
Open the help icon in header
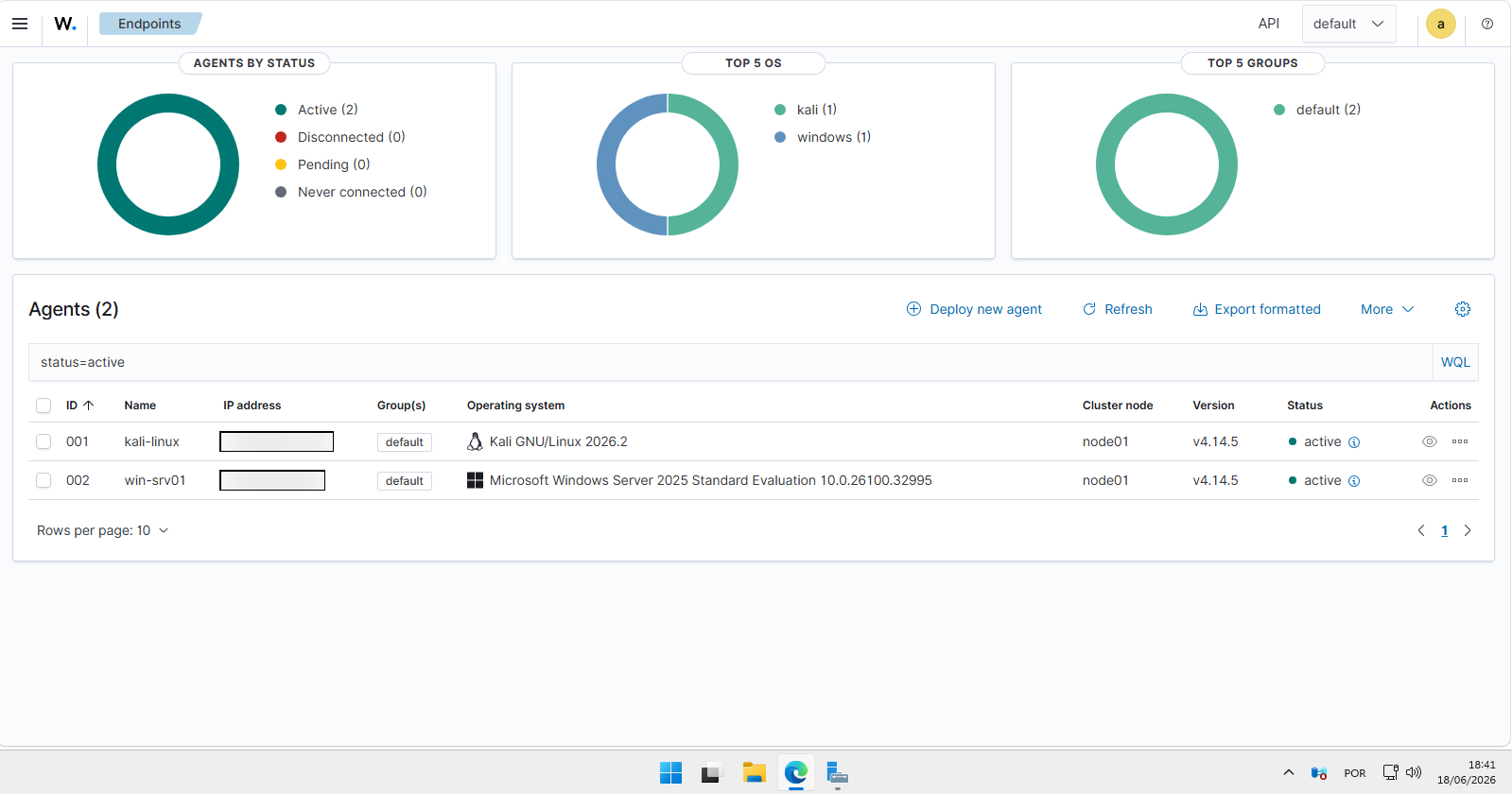click(x=1487, y=24)
